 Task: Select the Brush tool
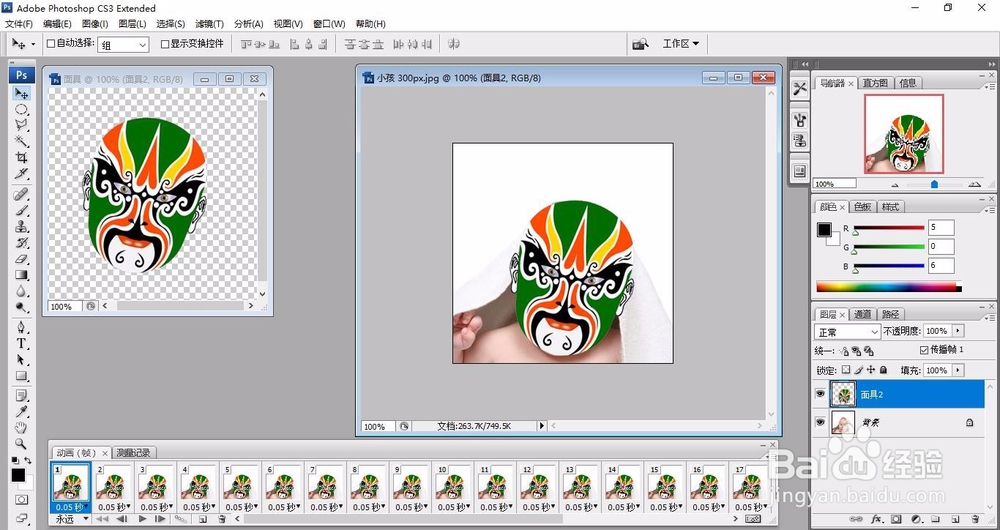click(x=21, y=210)
